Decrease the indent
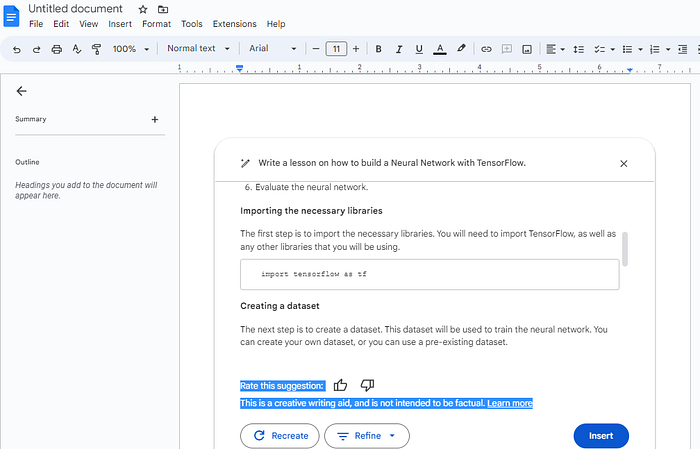This screenshot has height=449, width=700. click(683, 49)
